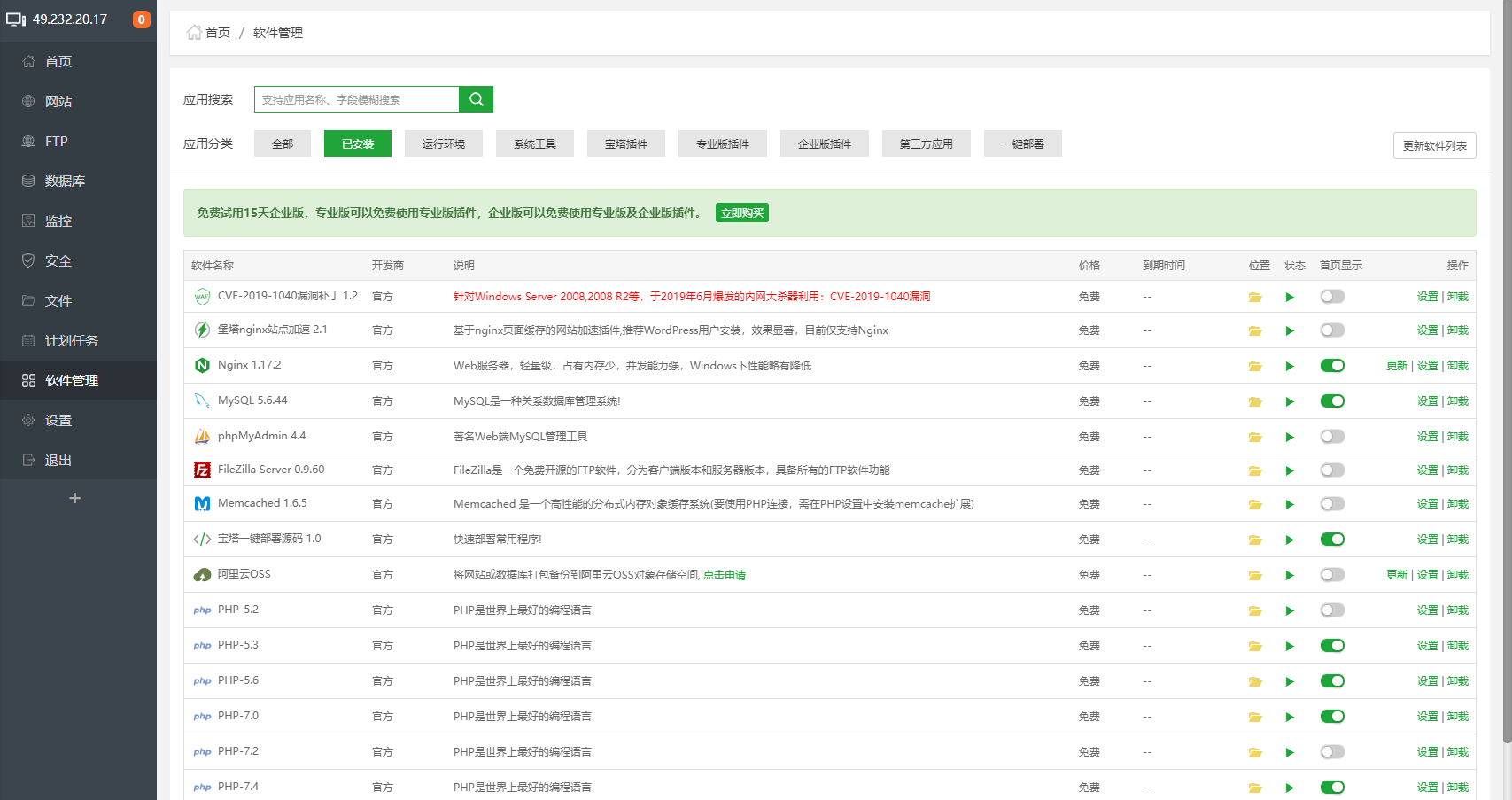Click 设置 link for phpMyAdmin 4.4
The height and width of the screenshot is (800, 1512).
tap(1428, 437)
